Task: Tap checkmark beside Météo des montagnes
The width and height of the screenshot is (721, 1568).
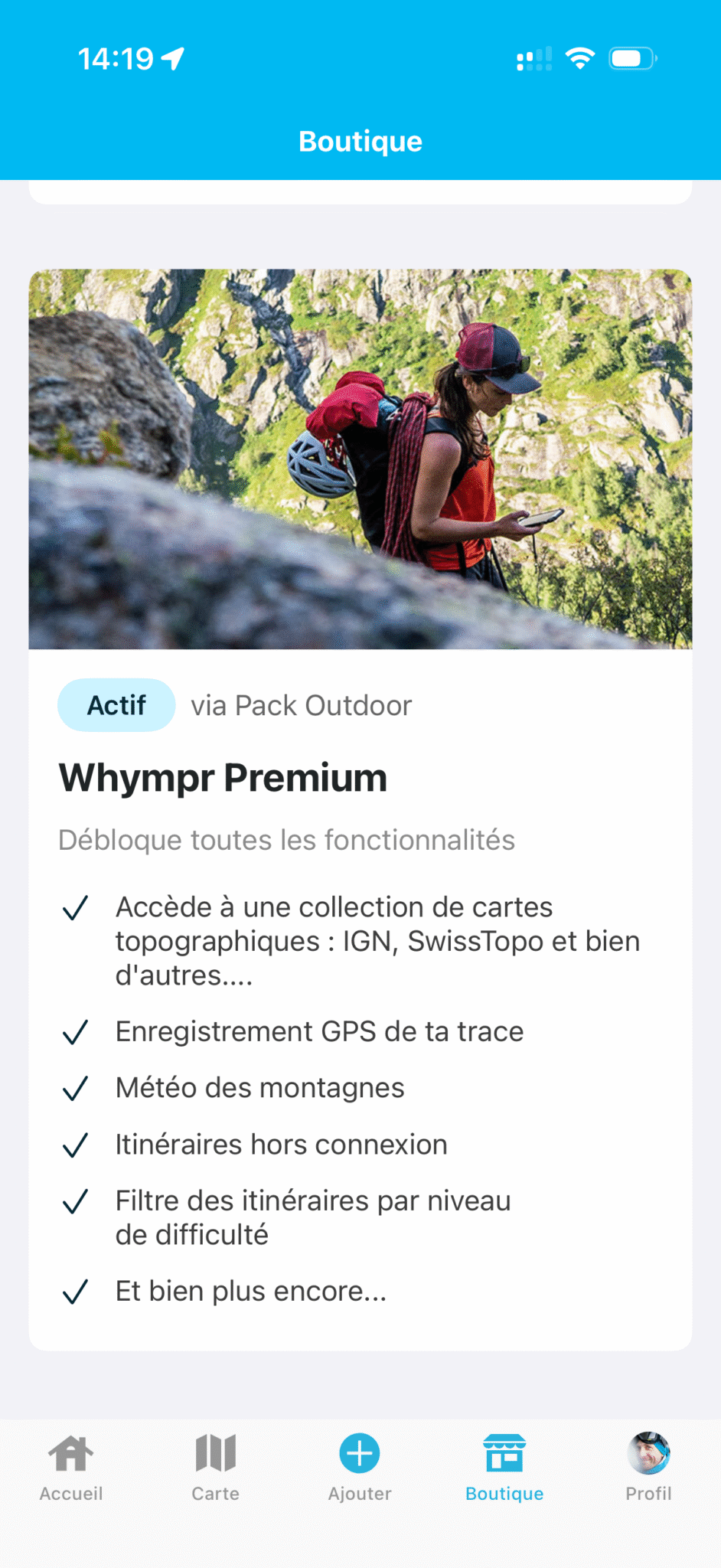Action: coord(76,1088)
